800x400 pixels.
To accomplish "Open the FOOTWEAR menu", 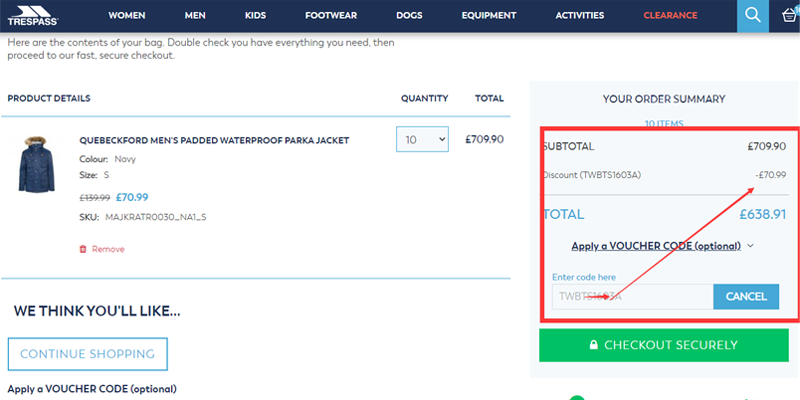I will coord(331,16).
